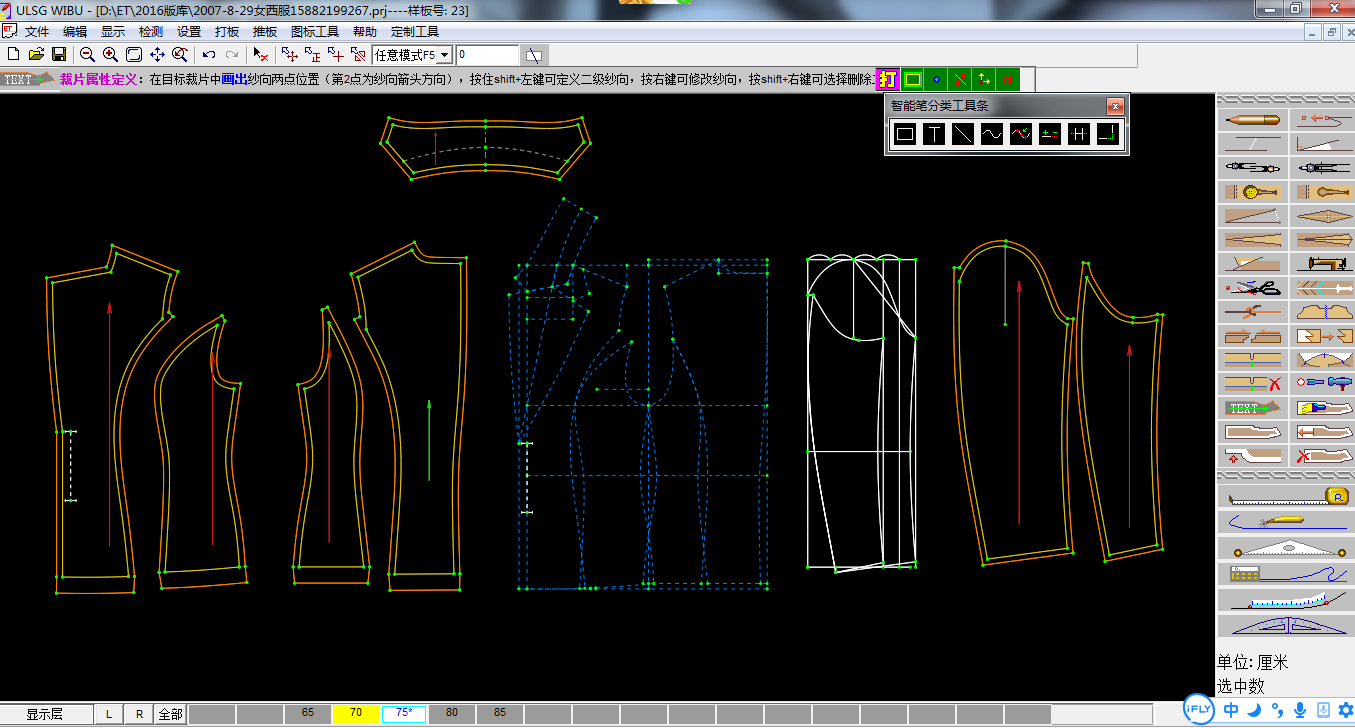Choose the button placement tool icon

tap(1251, 192)
